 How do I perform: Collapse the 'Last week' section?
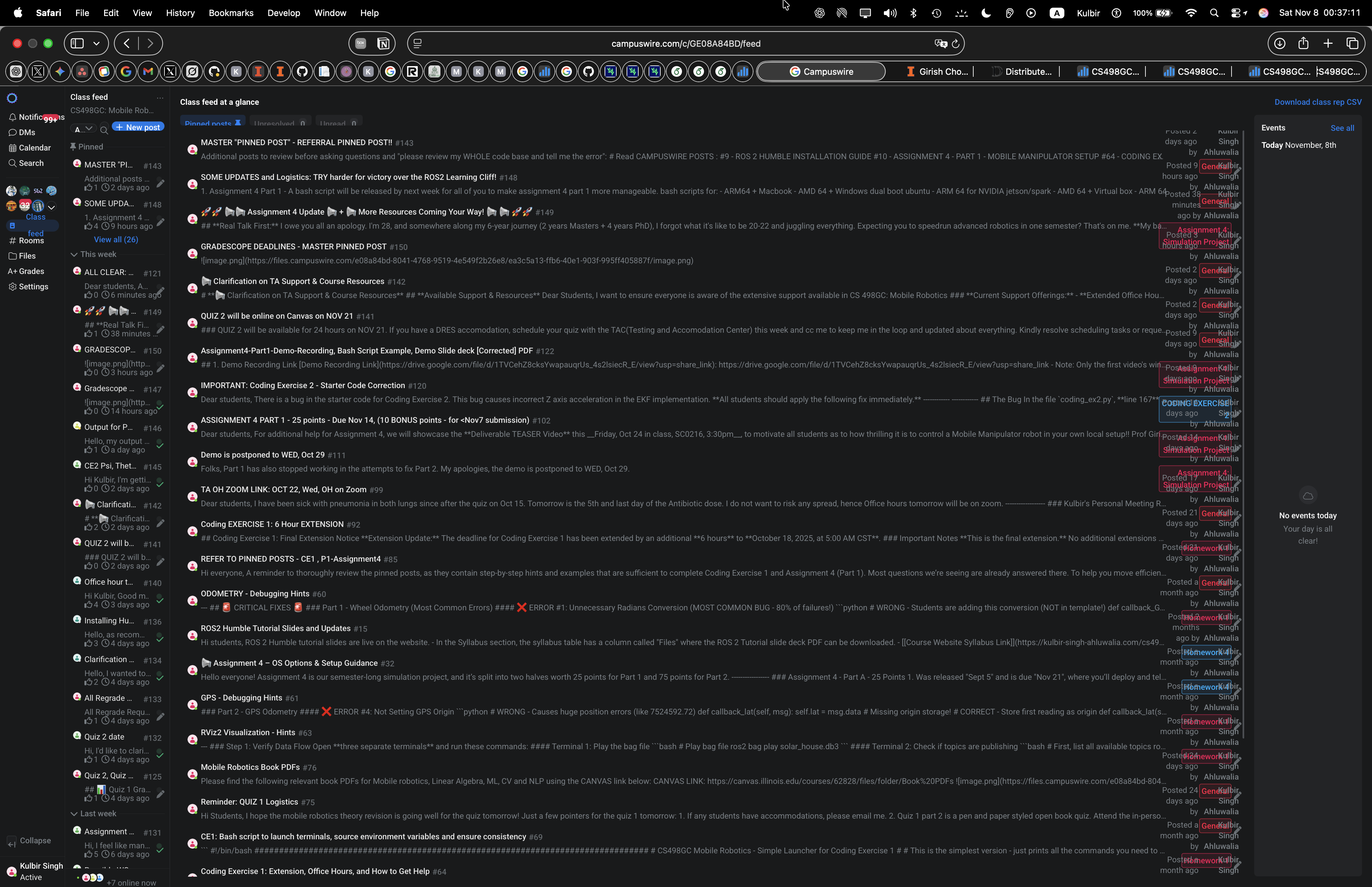93,813
